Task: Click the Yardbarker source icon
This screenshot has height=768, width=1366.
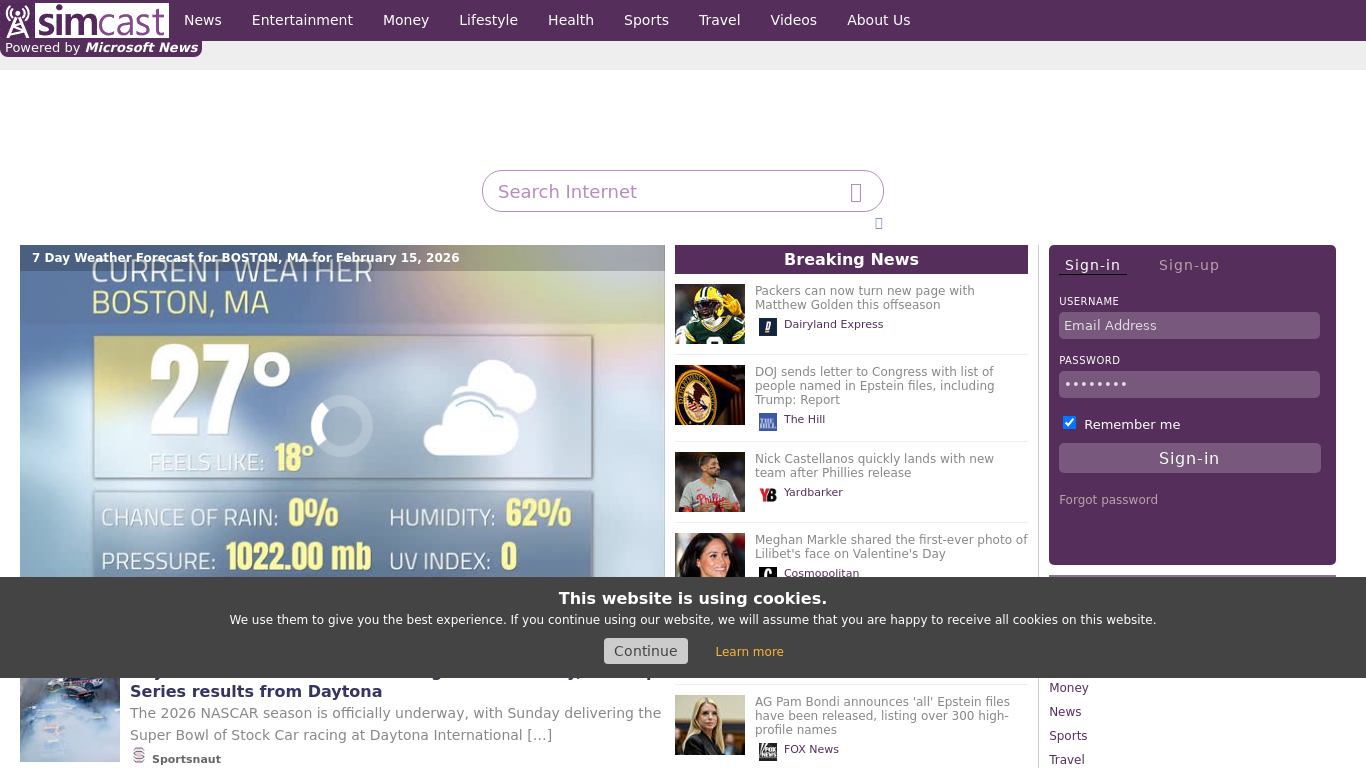Action: click(x=767, y=494)
